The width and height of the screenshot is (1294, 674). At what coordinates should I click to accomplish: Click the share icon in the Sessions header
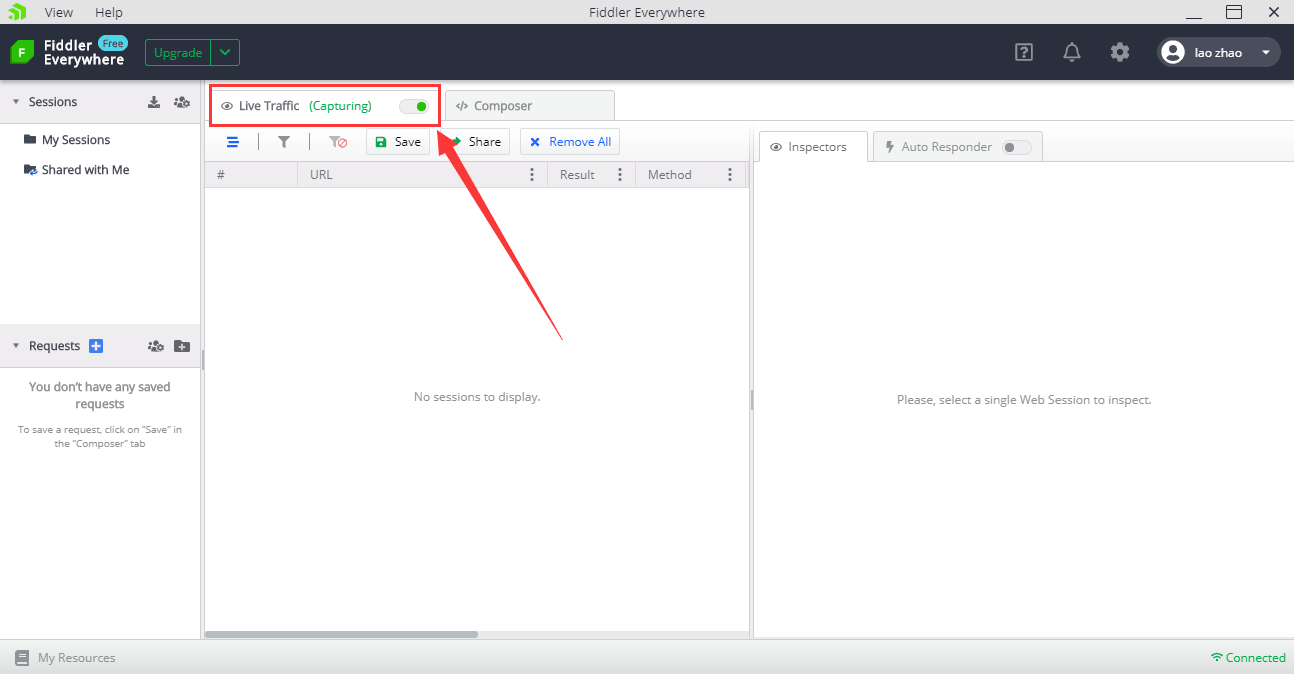tap(182, 102)
